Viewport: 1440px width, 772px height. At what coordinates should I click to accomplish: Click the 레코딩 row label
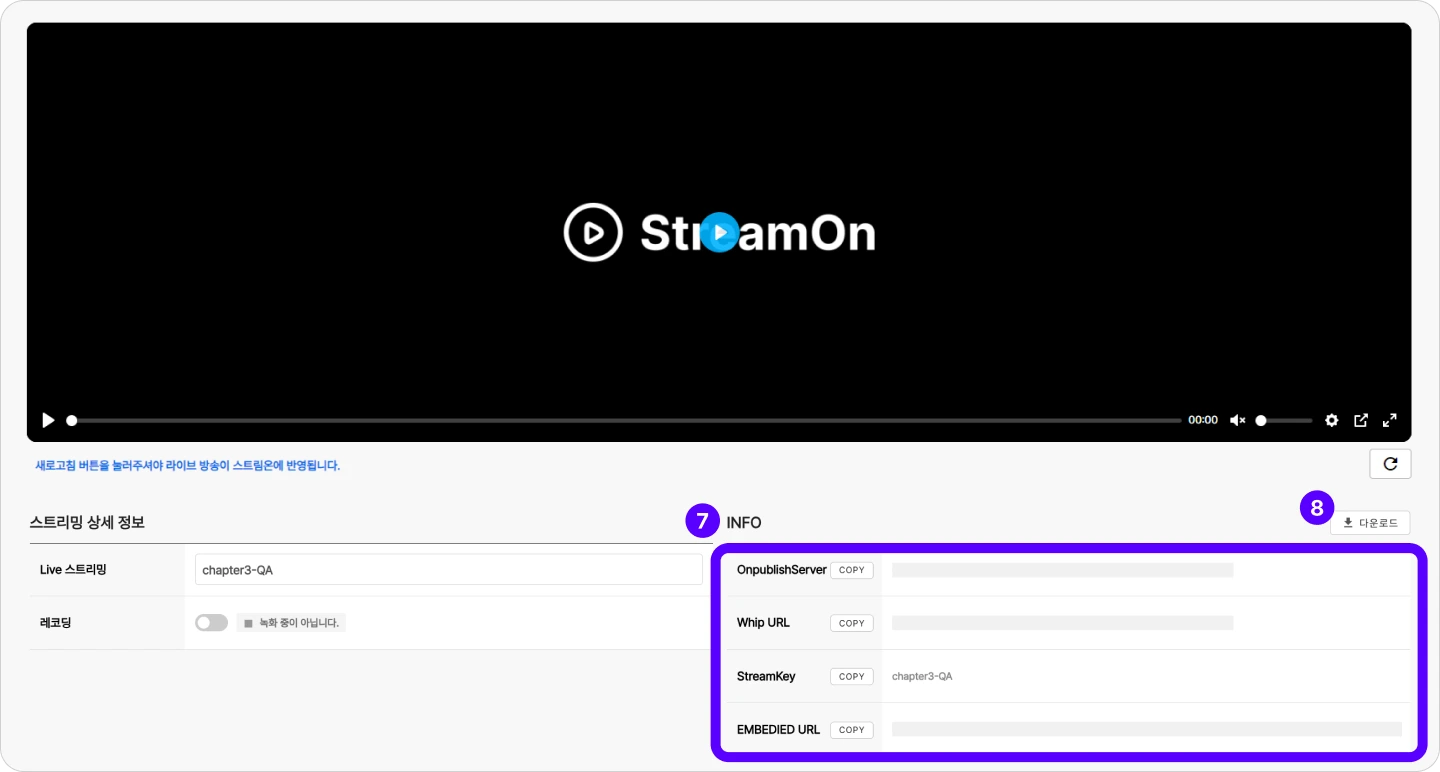[x=55, y=623]
